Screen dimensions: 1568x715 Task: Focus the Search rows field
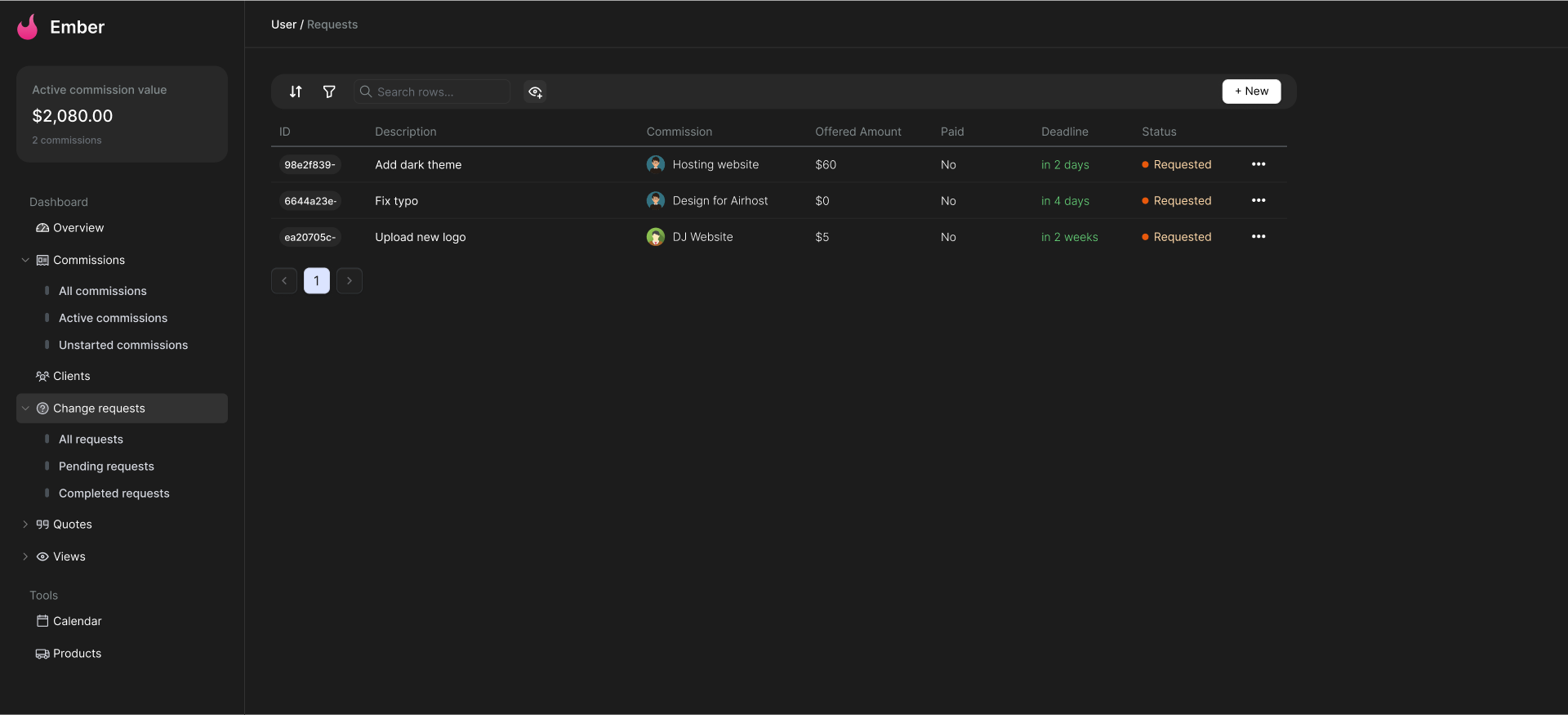coord(432,92)
